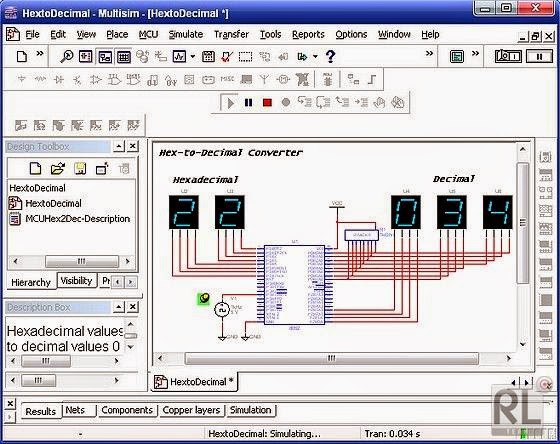Place an Electromechanical motor component
The height and width of the screenshot is (444, 560).
pyautogui.click(x=283, y=79)
